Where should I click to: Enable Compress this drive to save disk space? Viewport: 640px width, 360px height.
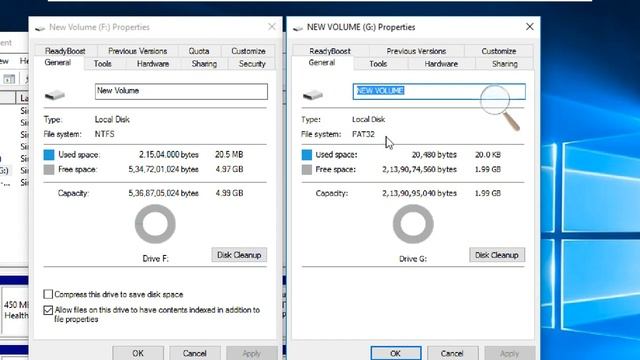(x=48, y=294)
